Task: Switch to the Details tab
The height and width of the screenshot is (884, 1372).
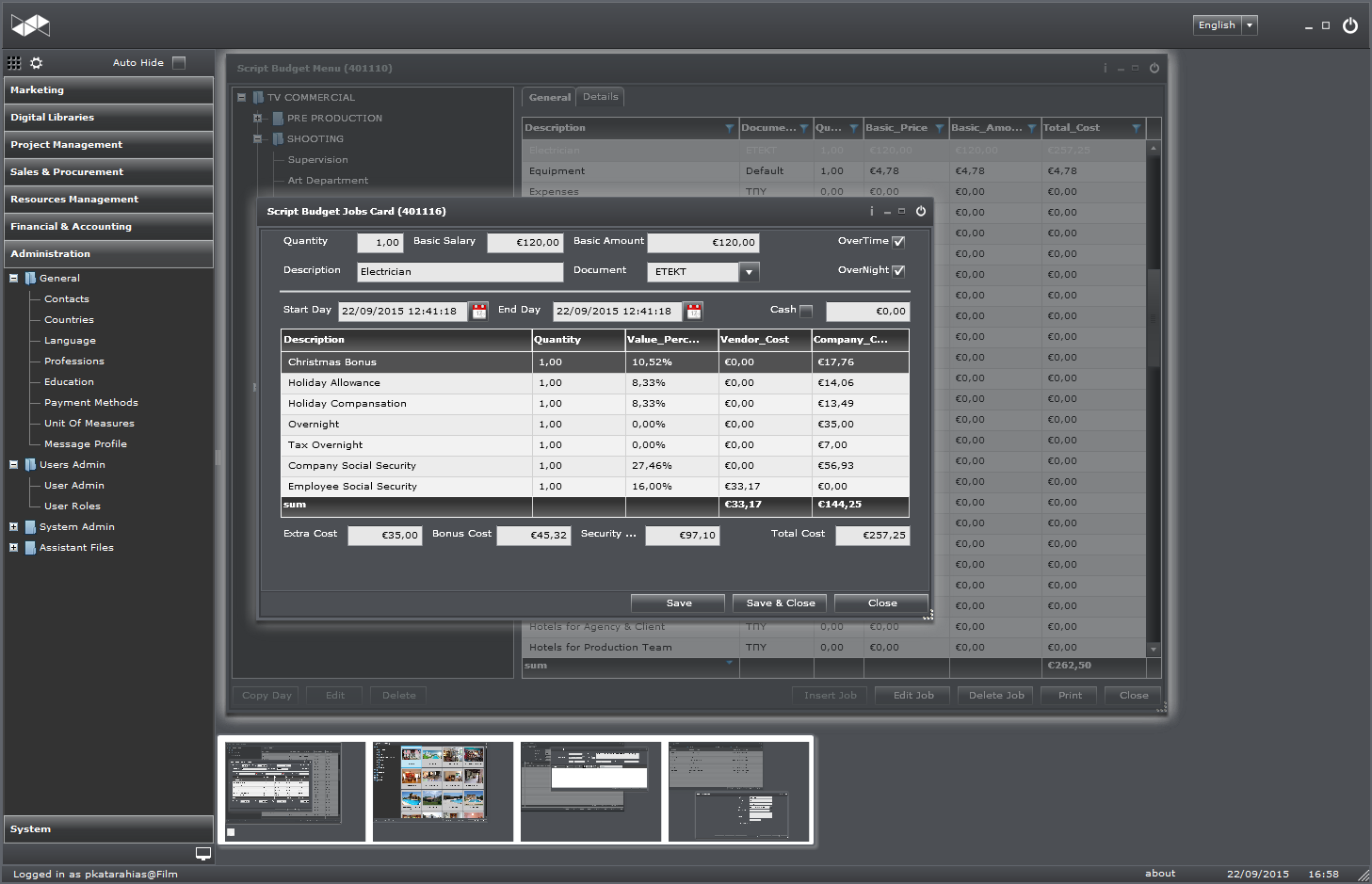Action: (600, 97)
